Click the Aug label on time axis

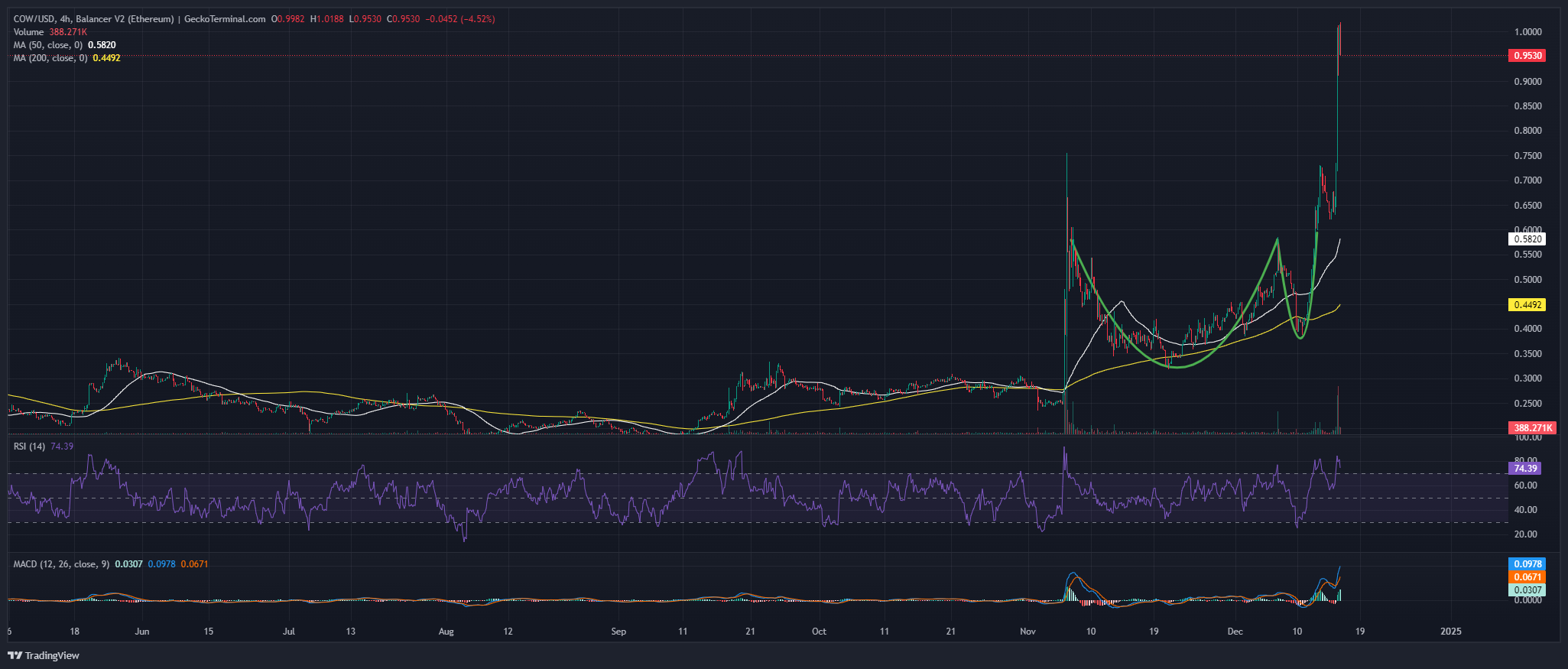[x=446, y=632]
